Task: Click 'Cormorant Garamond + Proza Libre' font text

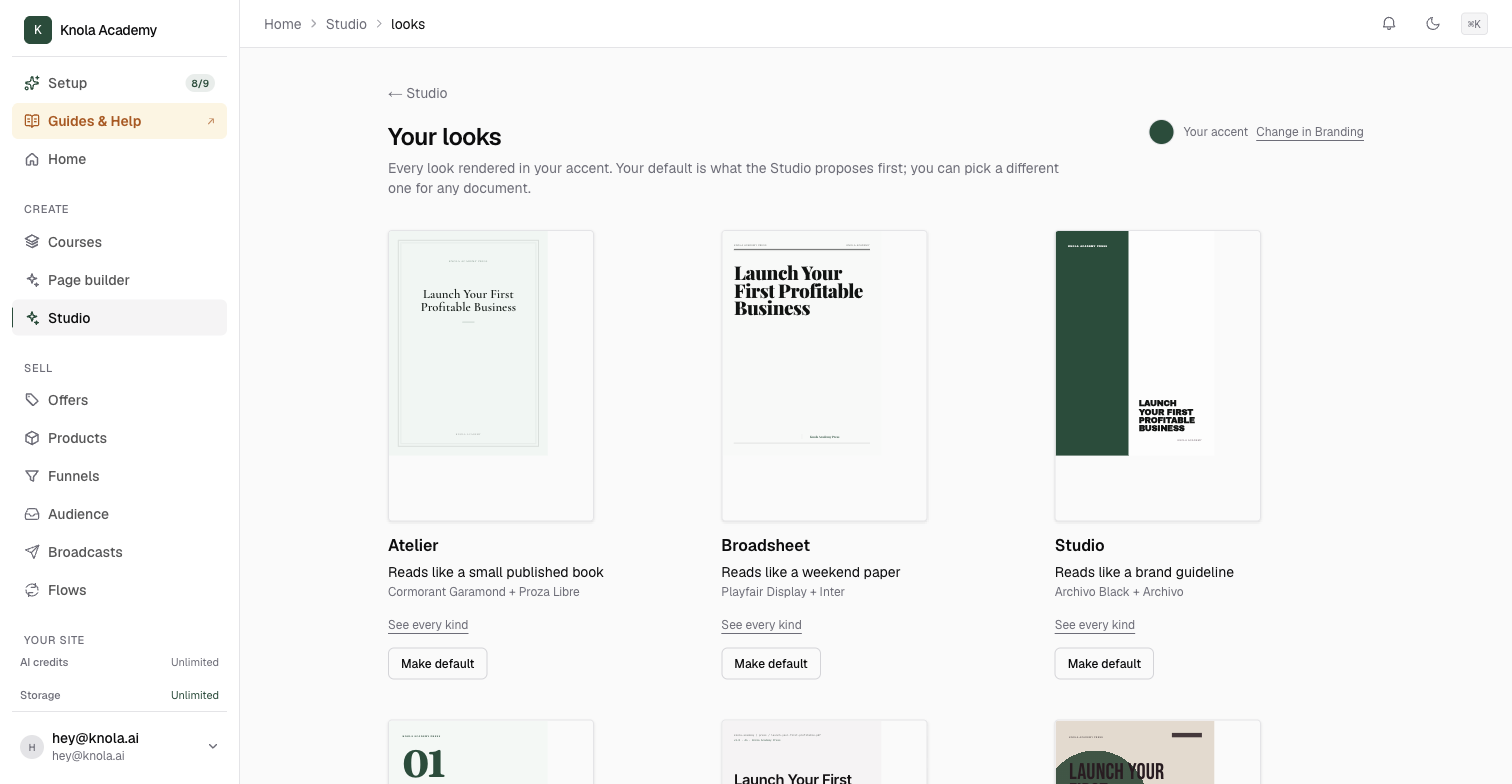Action: (x=484, y=592)
